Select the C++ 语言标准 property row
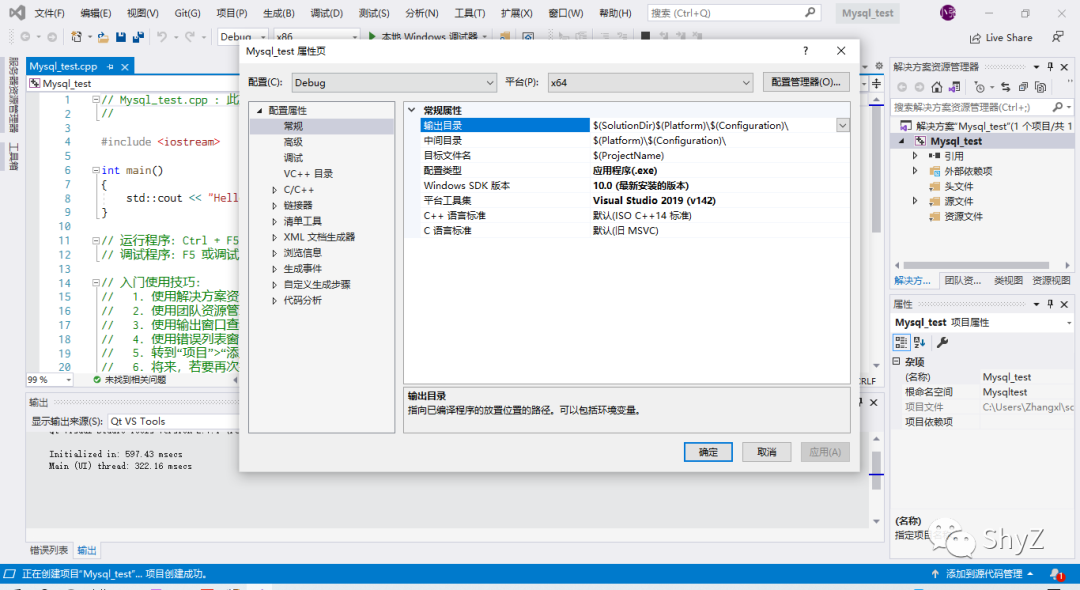The width and height of the screenshot is (1080, 590). [x=635, y=215]
